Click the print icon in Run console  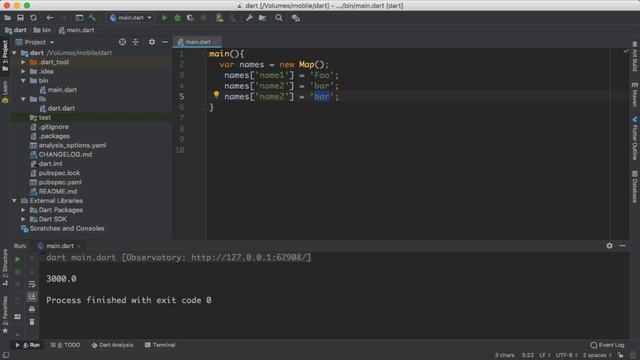pos(32,309)
